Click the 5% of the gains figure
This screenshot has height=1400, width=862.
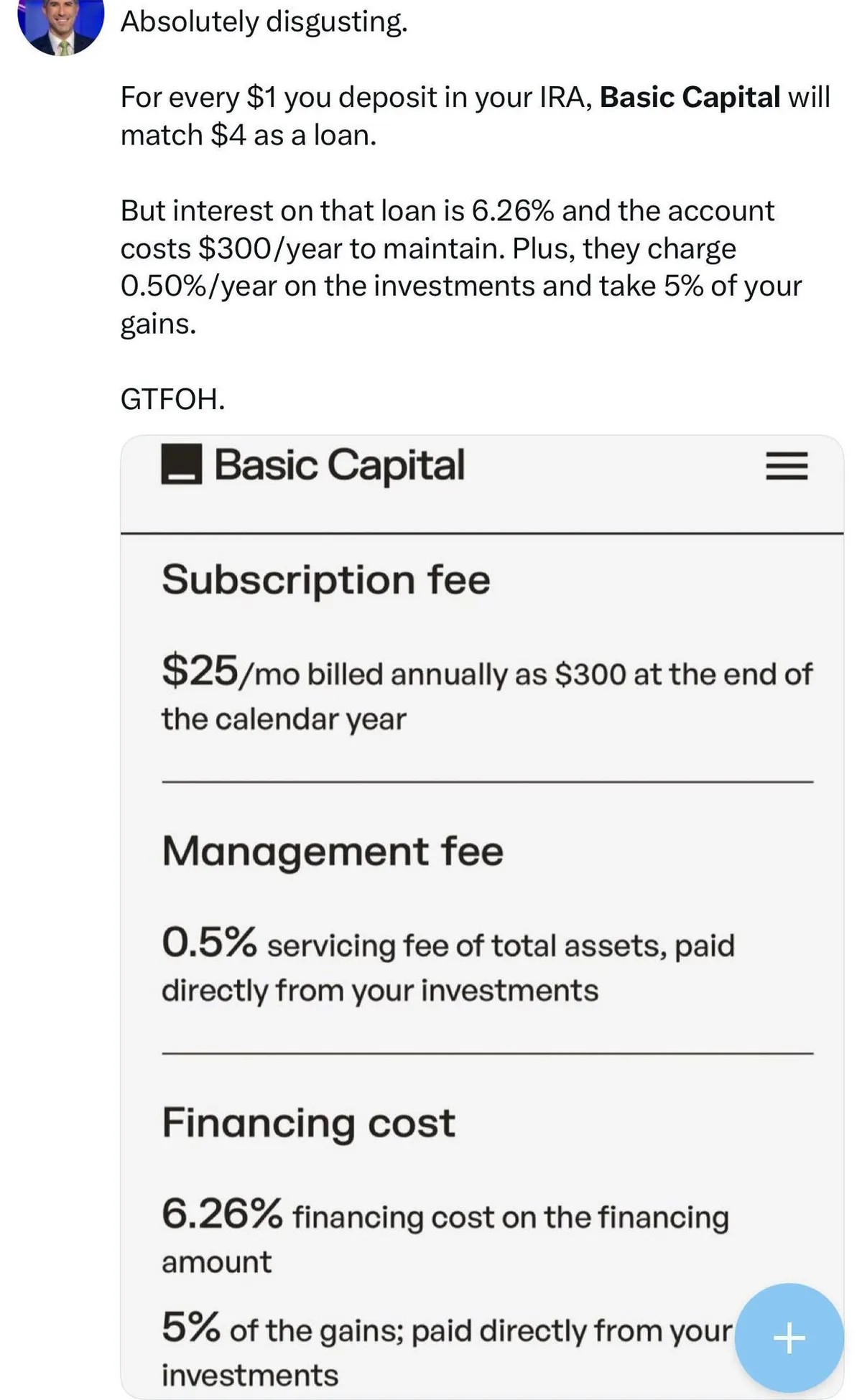tap(191, 1327)
